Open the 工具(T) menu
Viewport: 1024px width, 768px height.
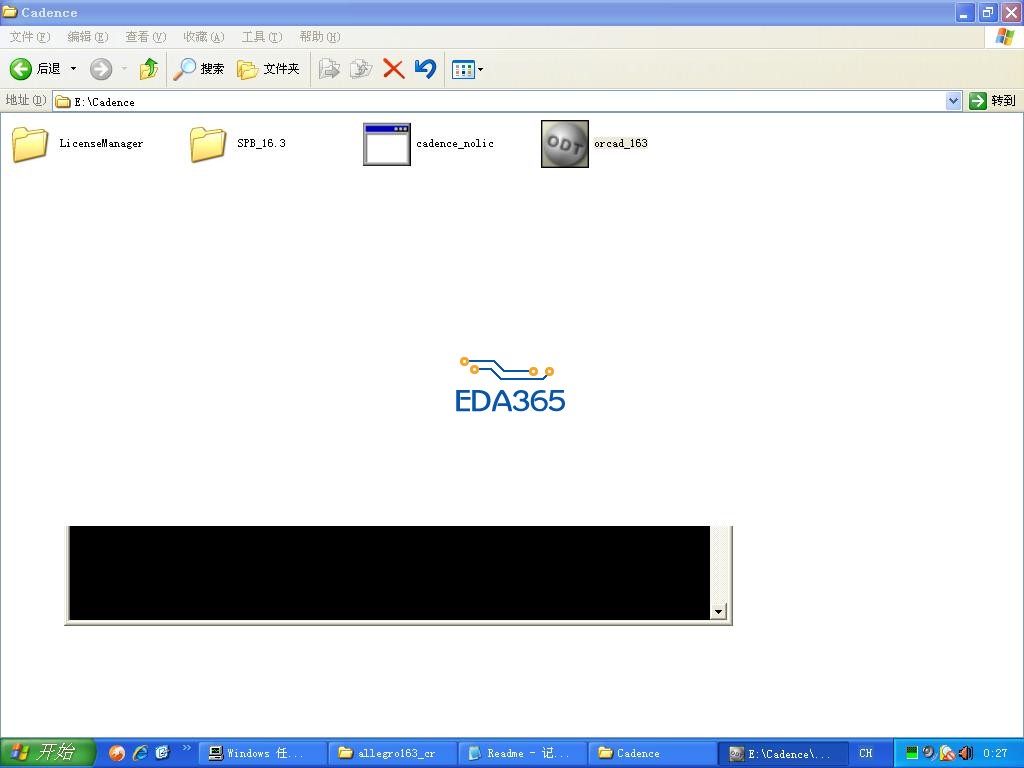[x=262, y=37]
